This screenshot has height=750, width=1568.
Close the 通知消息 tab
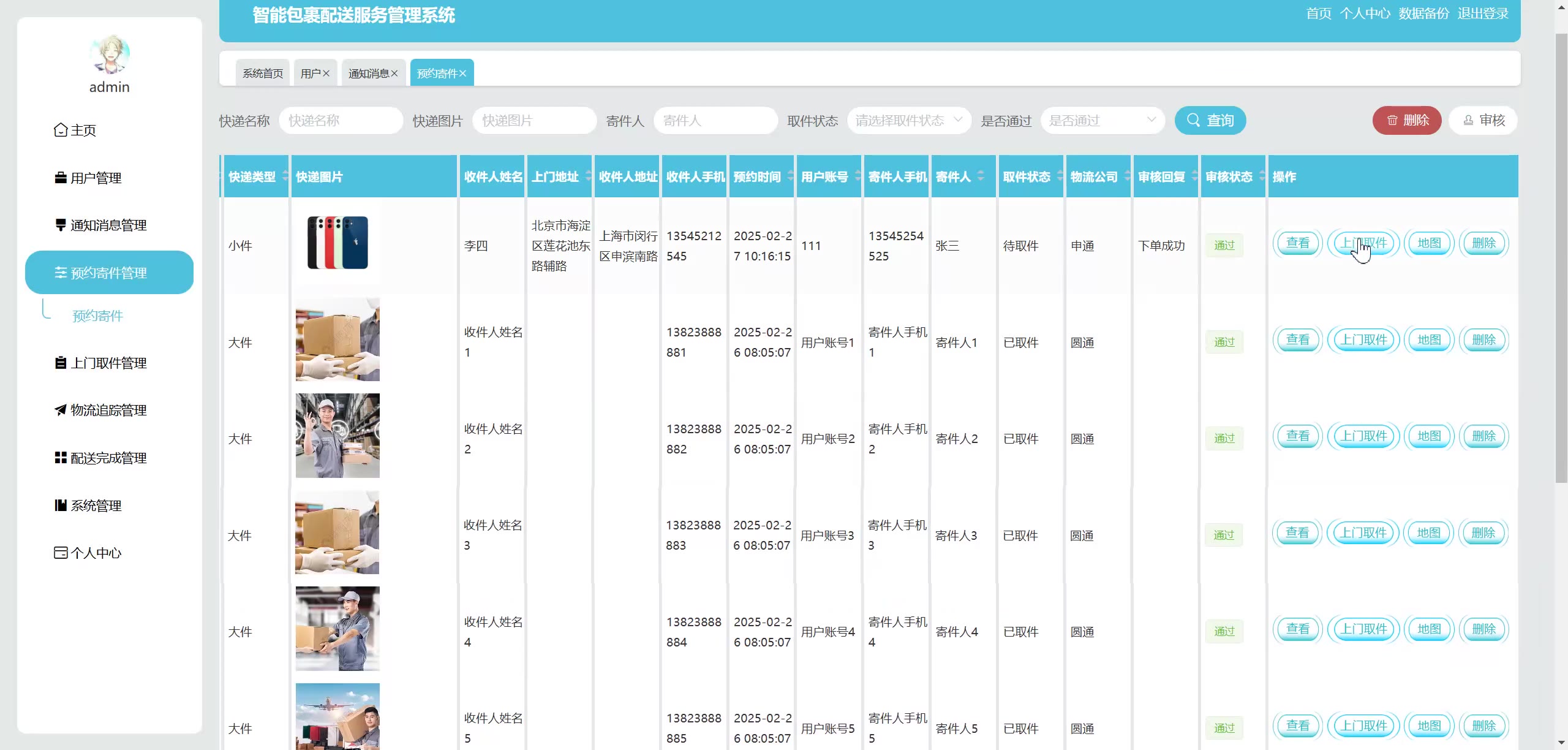pos(394,74)
